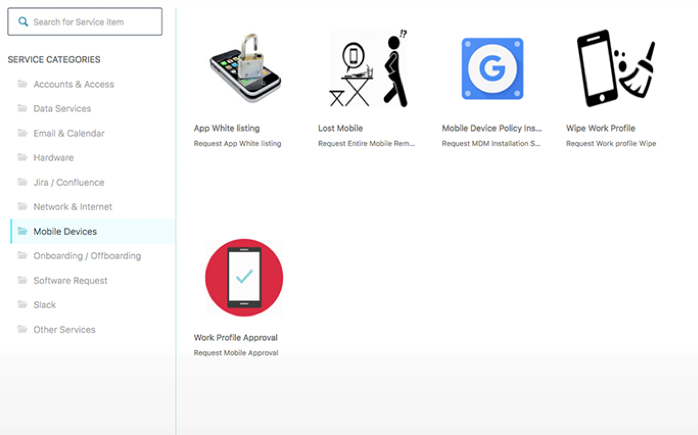Open the App White listing padlock phone icon

(244, 68)
